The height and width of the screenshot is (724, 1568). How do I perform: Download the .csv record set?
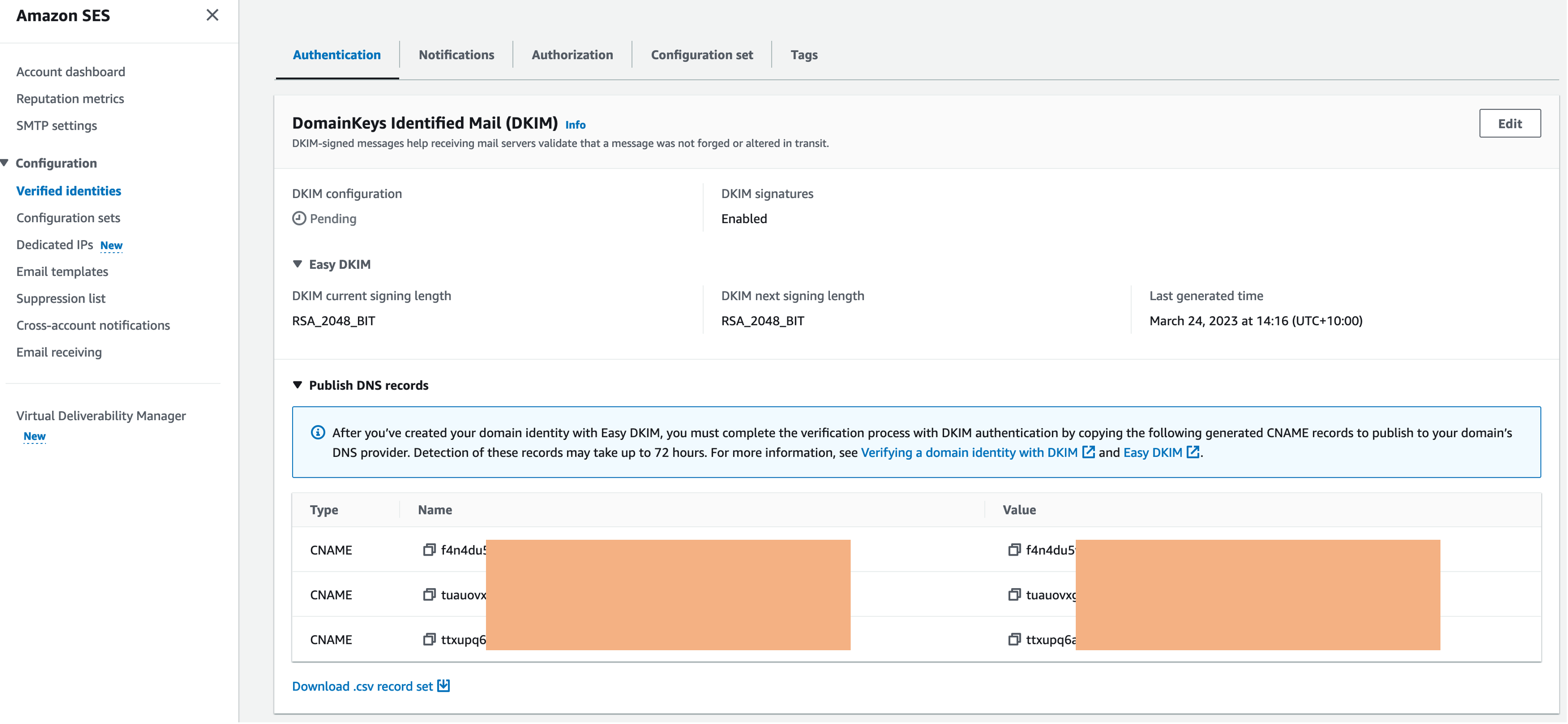click(x=370, y=686)
